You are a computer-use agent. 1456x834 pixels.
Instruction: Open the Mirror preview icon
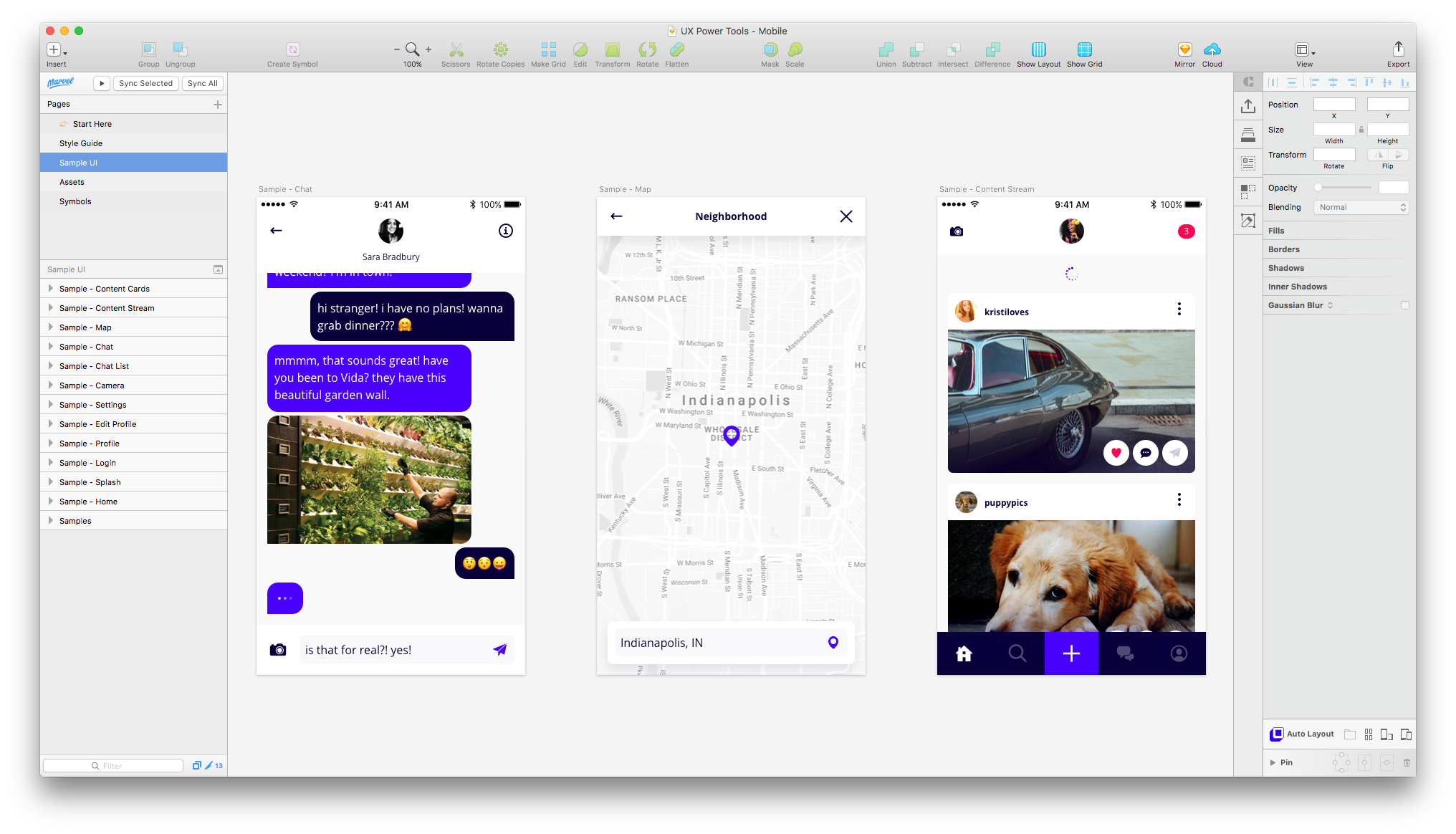coord(1184,49)
